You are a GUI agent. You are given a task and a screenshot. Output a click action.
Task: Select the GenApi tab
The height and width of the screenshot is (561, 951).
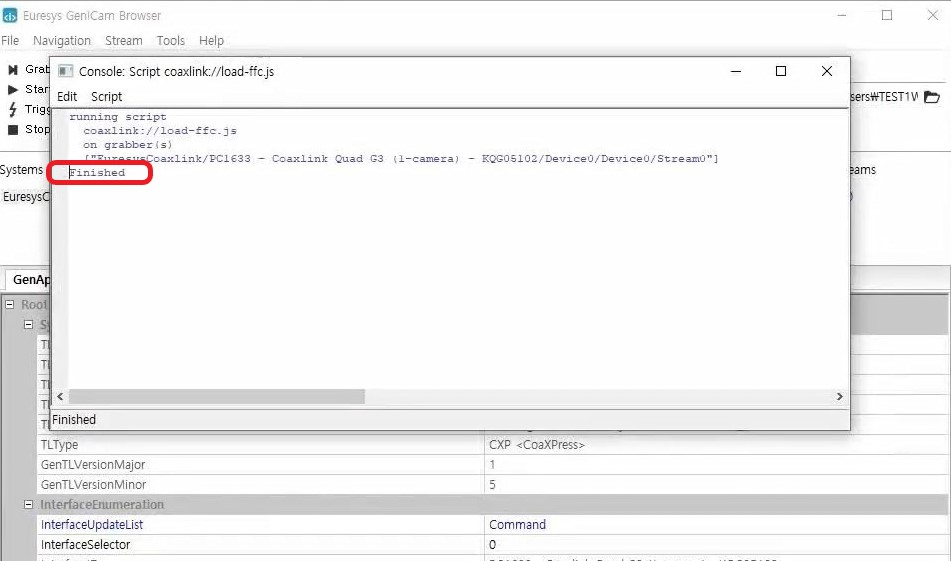(x=30, y=280)
